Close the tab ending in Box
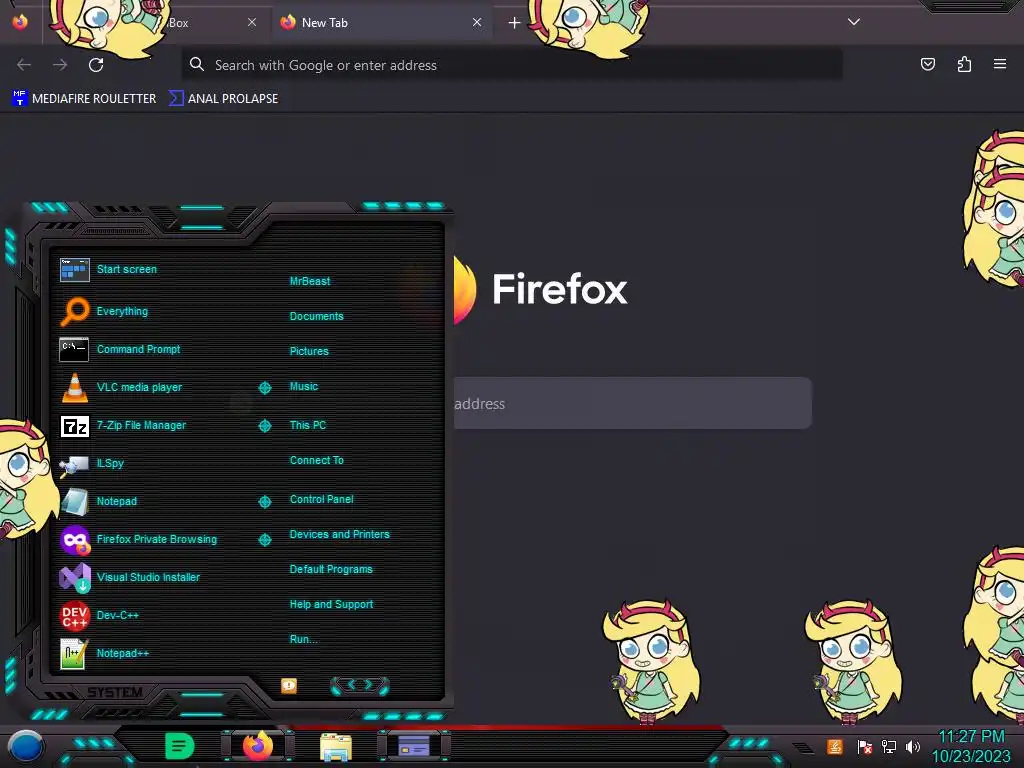The width and height of the screenshot is (1024, 768). tap(252, 22)
